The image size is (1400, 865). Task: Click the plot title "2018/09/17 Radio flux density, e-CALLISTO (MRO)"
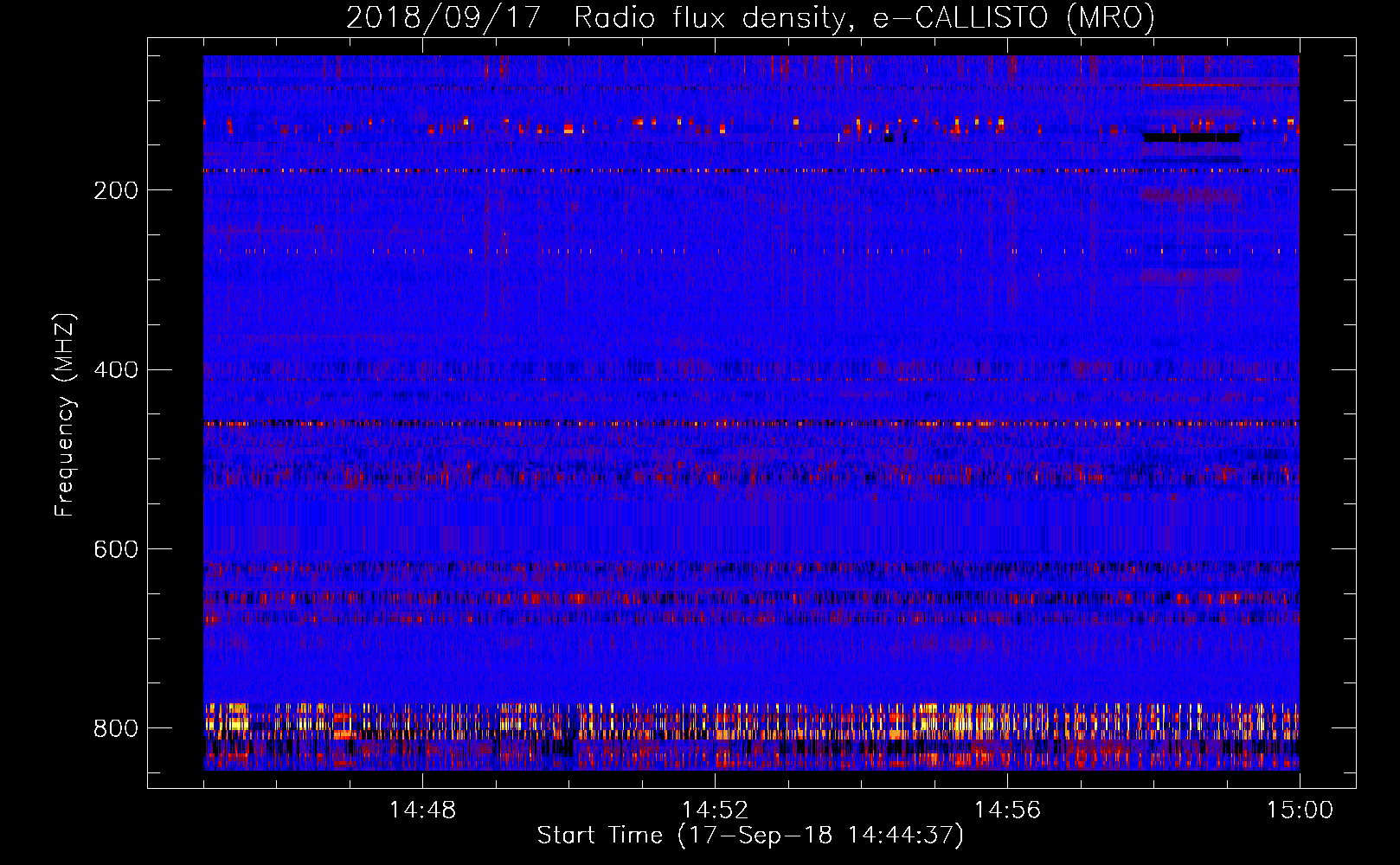(x=750, y=17)
